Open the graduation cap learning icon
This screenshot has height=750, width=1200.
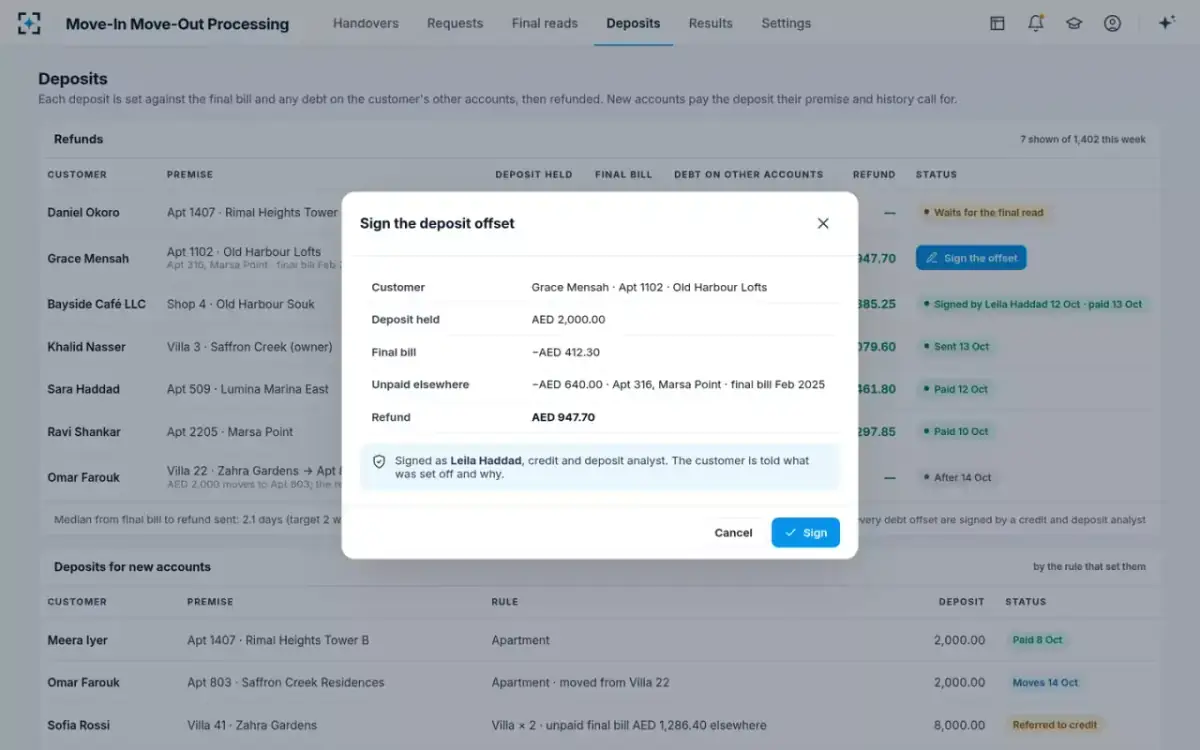pyautogui.click(x=1074, y=23)
